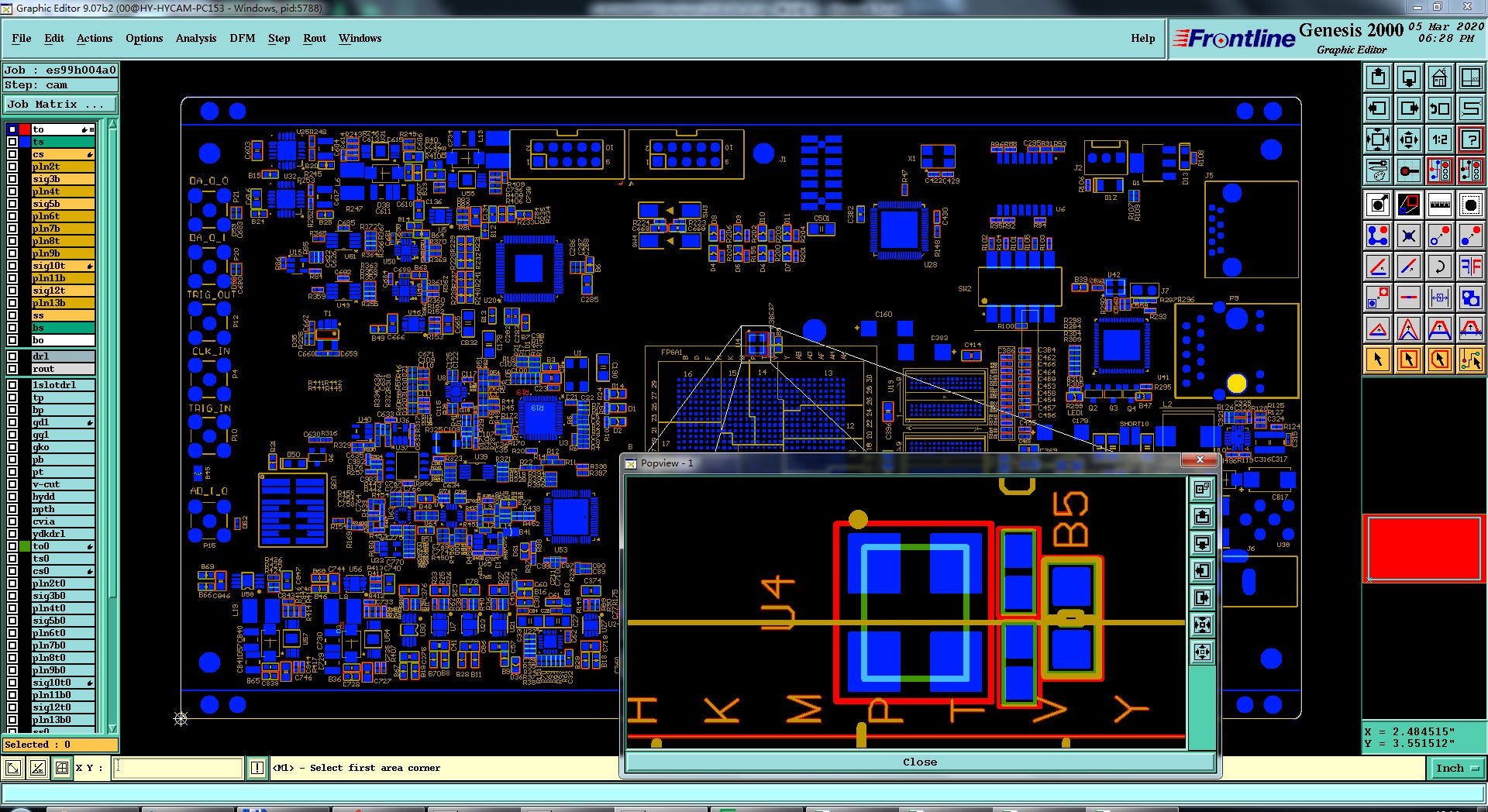The image size is (1488, 812).
Task: Click the exclamation mark button near XY field
Action: 257,768
